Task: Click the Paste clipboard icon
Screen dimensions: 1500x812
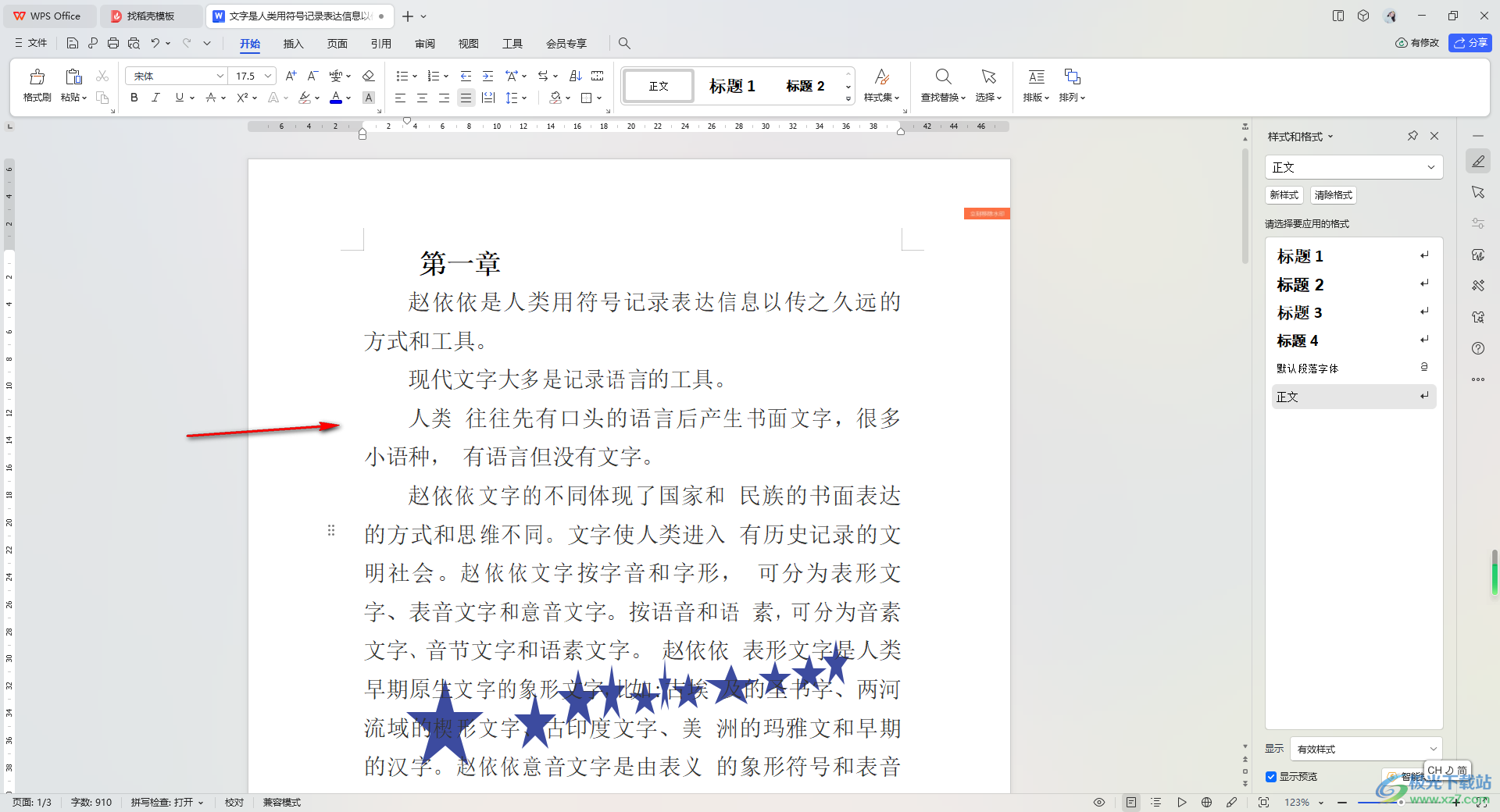Action: tap(73, 77)
